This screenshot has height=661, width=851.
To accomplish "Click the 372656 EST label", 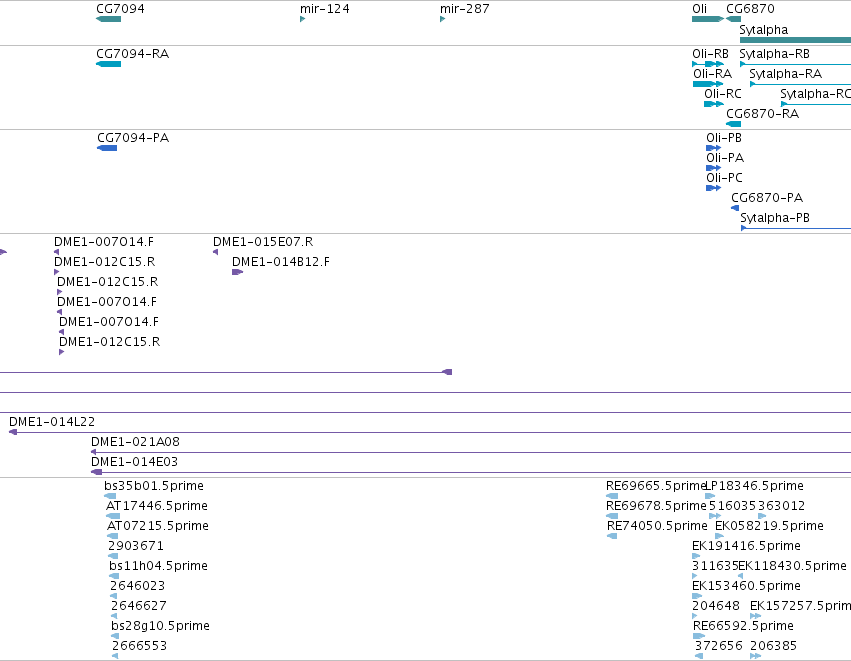I will [x=719, y=646].
